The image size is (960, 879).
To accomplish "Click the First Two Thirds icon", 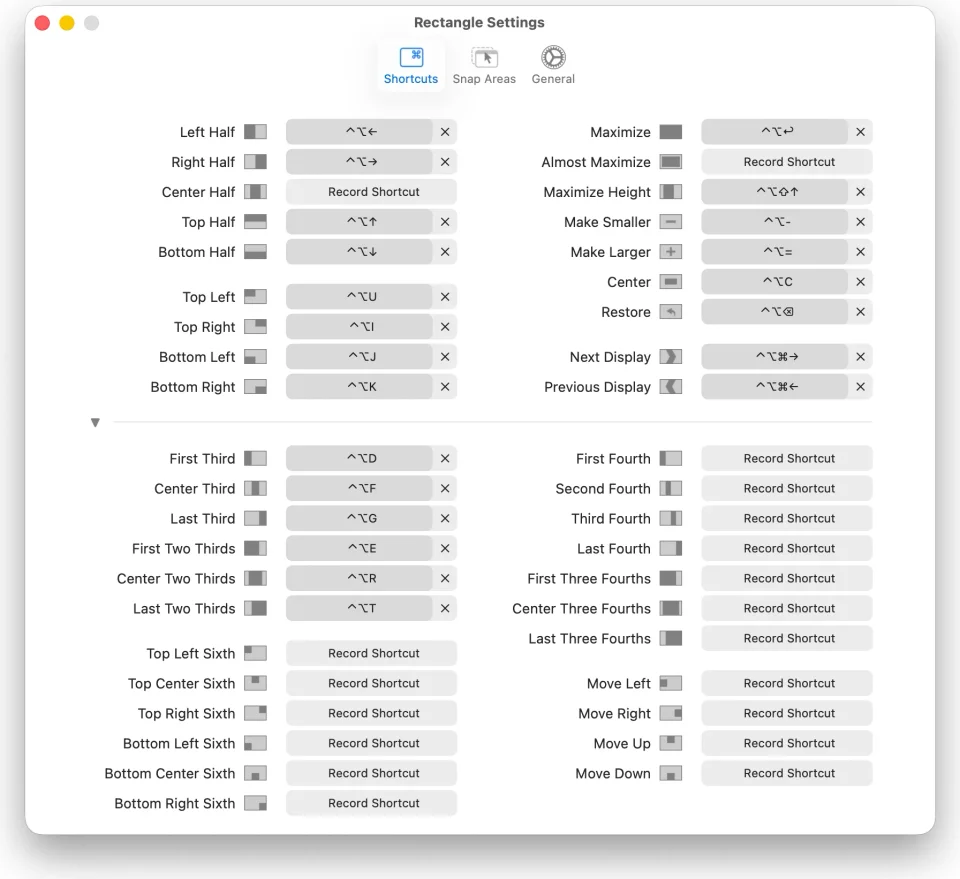I will [x=255, y=548].
